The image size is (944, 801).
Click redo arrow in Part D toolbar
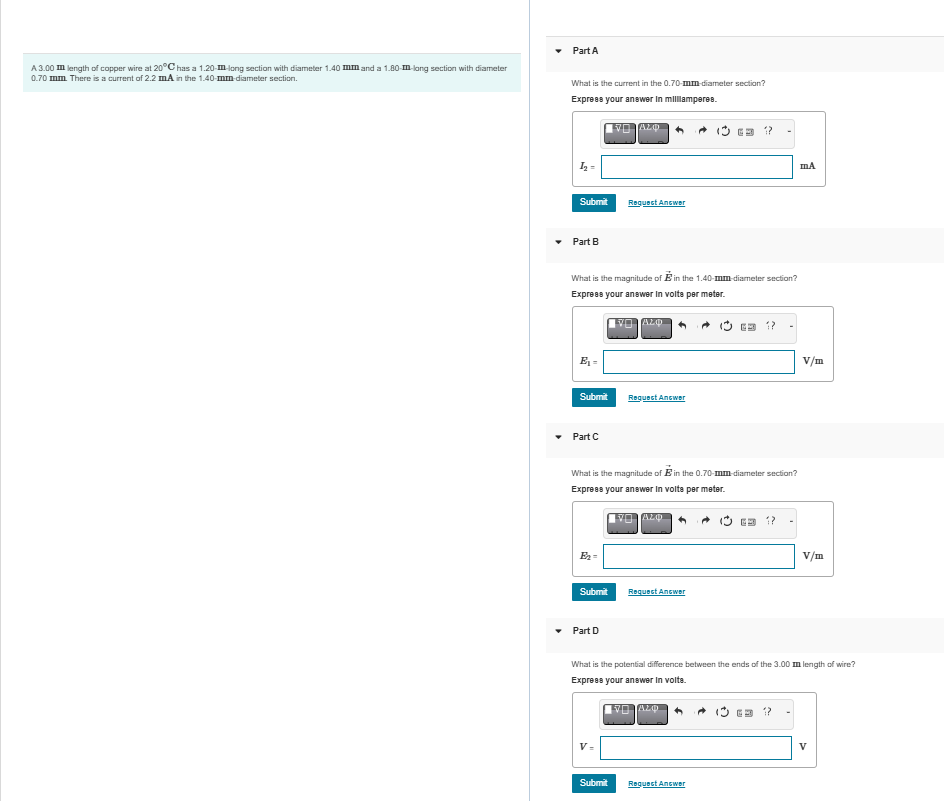701,711
